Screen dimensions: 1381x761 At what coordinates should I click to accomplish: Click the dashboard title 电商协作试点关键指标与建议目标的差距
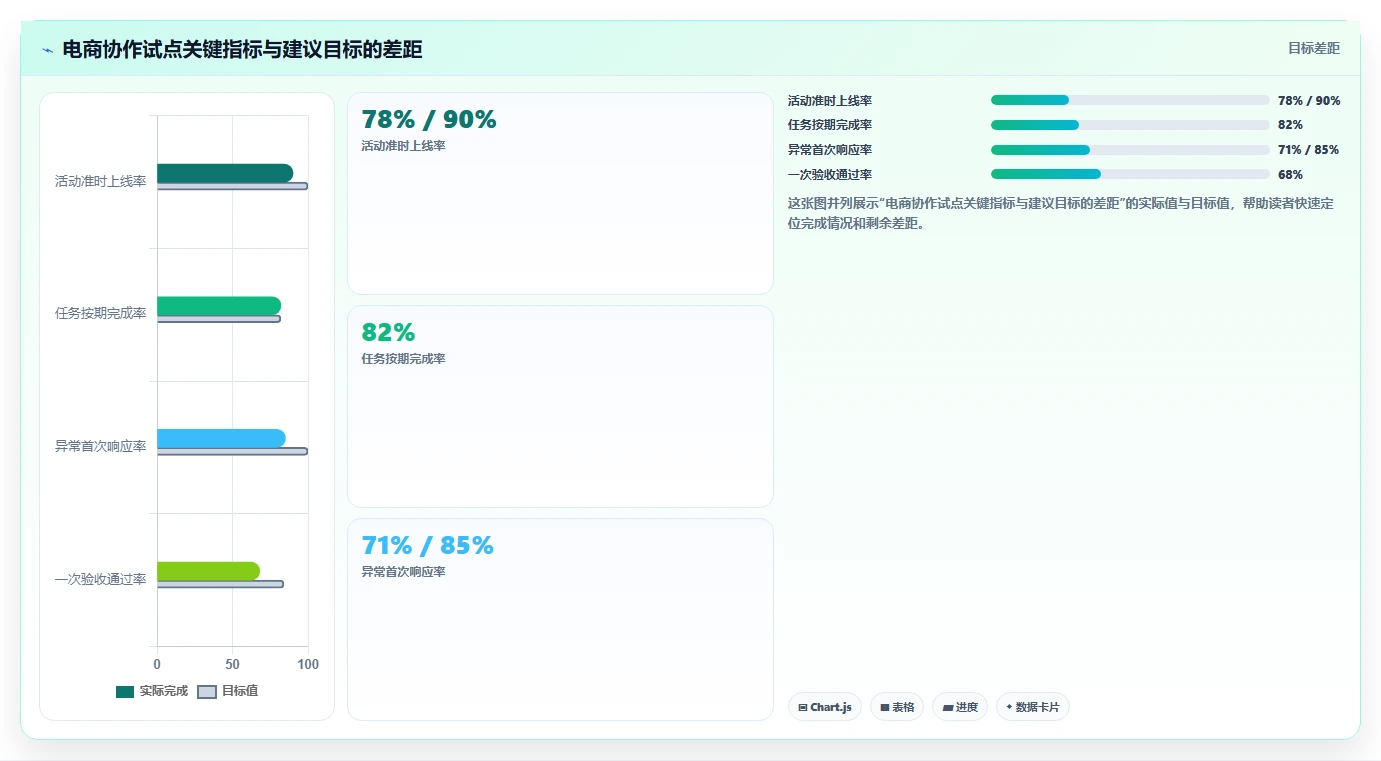coord(242,50)
